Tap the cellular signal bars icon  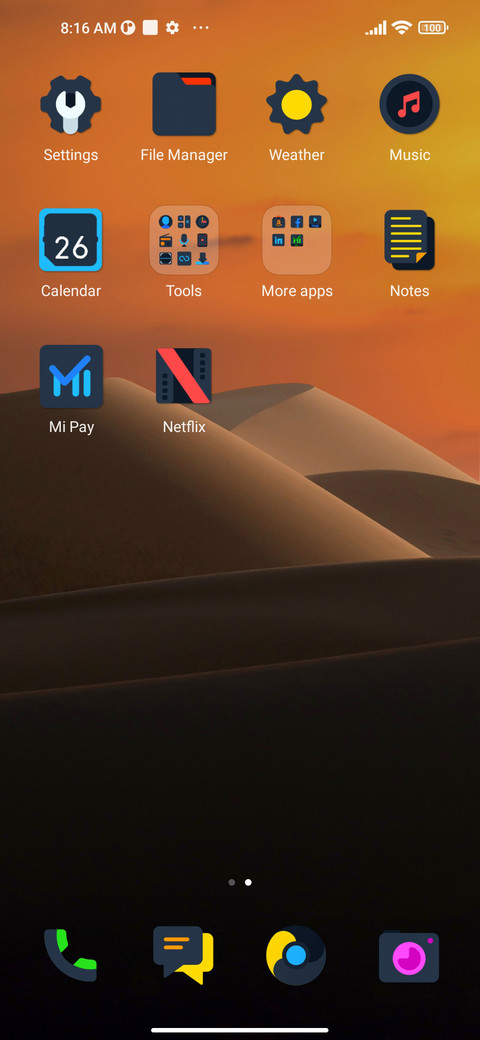click(x=375, y=28)
